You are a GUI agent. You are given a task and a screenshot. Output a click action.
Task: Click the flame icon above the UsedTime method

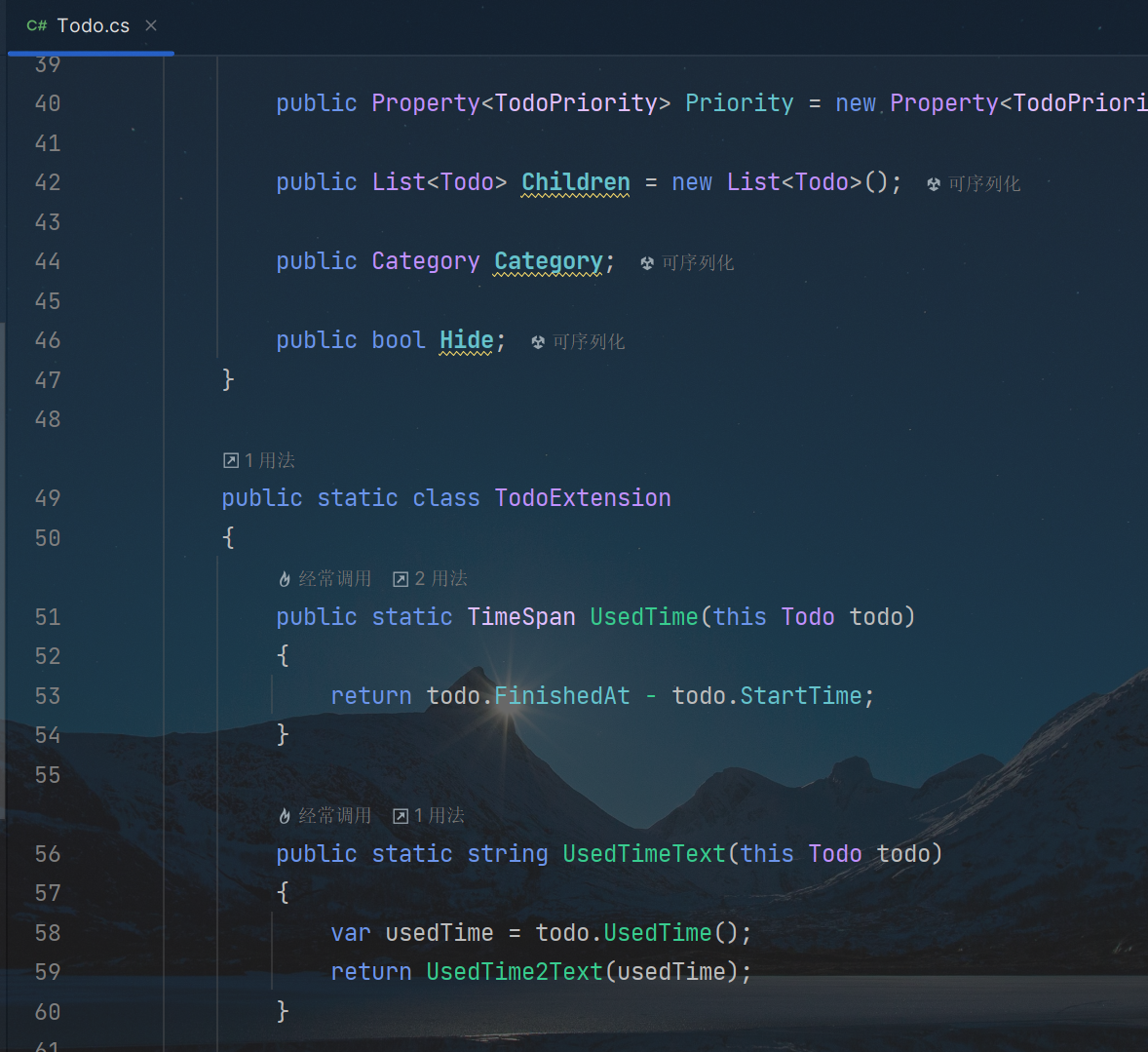(x=285, y=579)
